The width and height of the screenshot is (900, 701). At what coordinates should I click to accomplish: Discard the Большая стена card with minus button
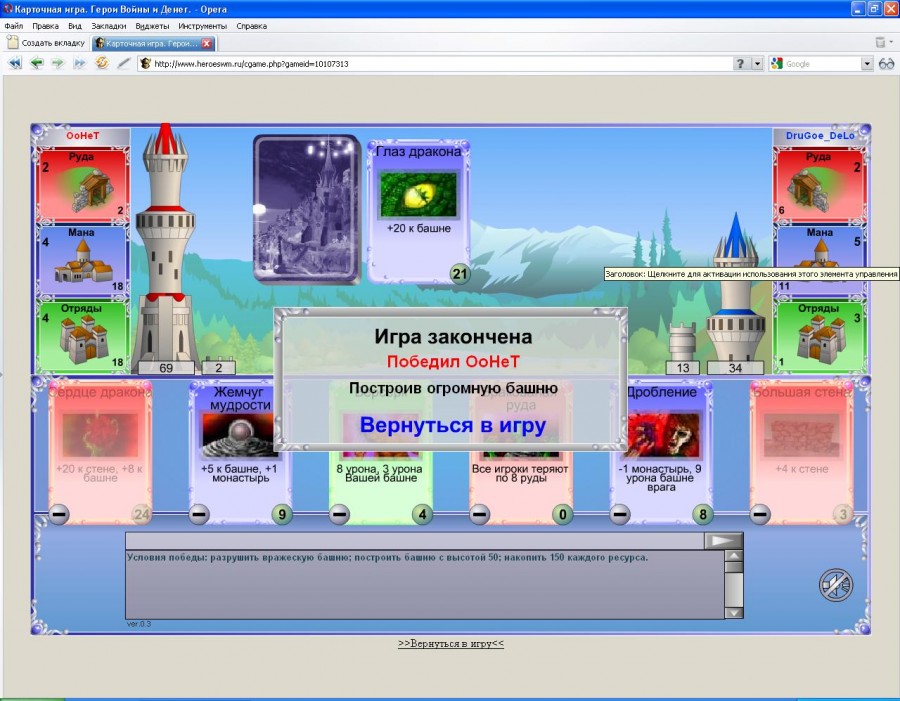[760, 514]
